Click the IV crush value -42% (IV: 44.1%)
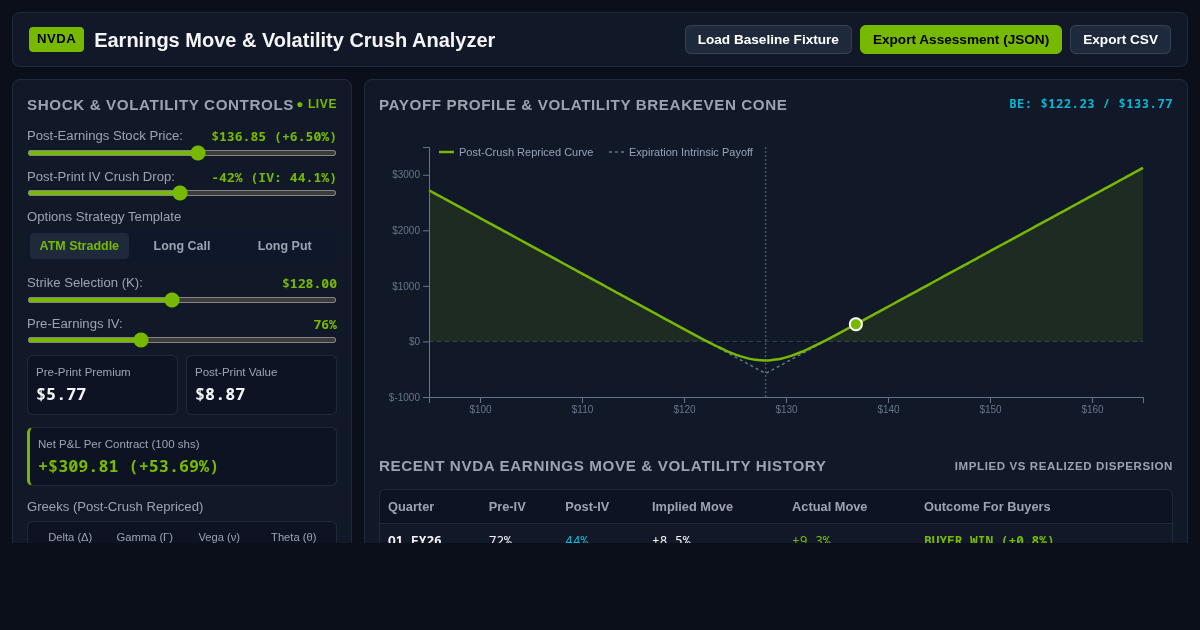The height and width of the screenshot is (630, 1200). click(274, 177)
